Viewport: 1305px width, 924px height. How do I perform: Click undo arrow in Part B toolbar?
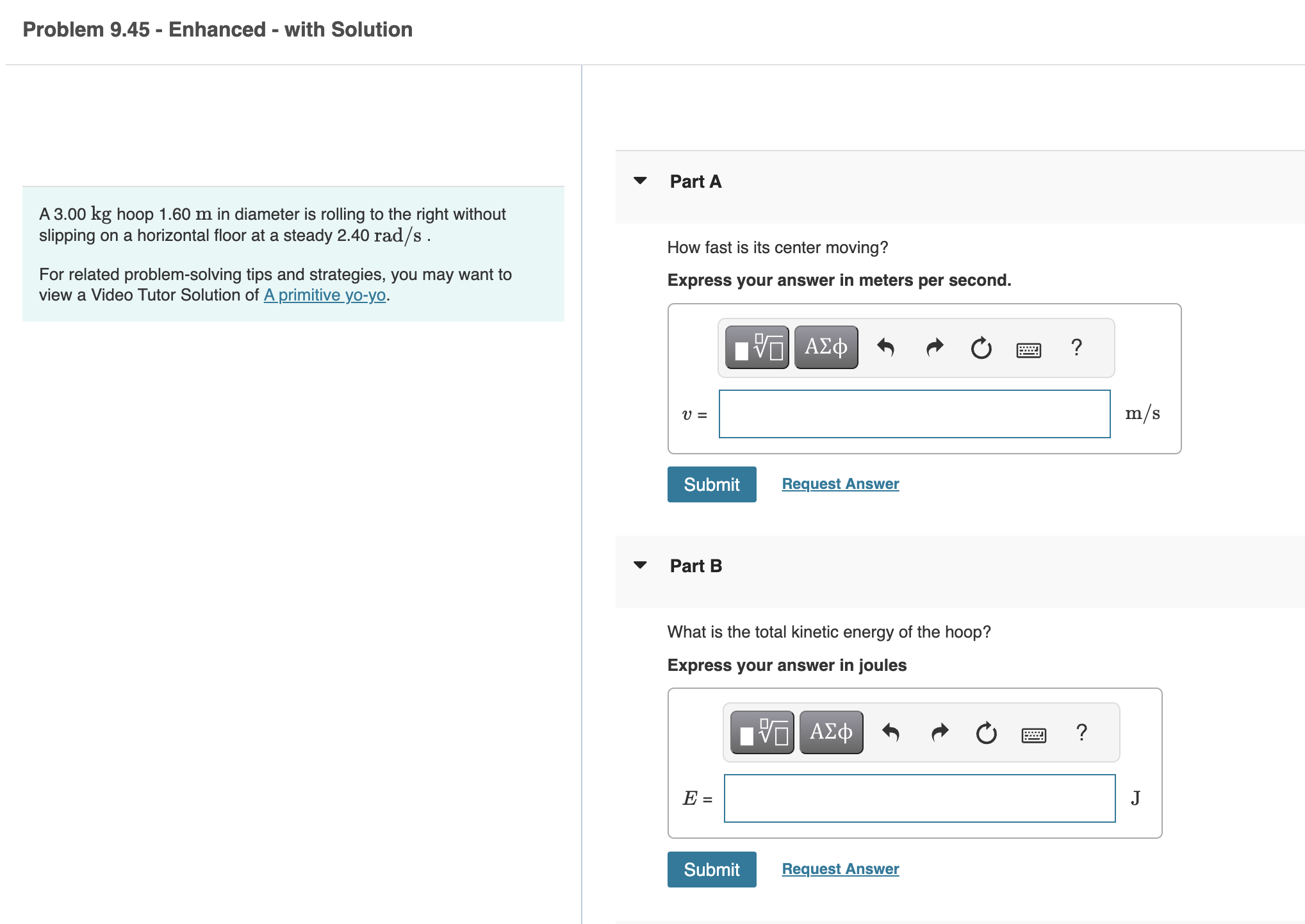point(891,732)
